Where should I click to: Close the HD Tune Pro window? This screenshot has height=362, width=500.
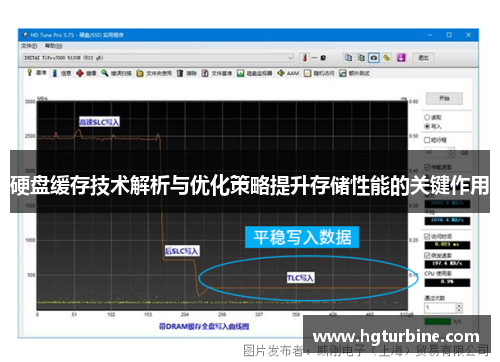[468, 35]
